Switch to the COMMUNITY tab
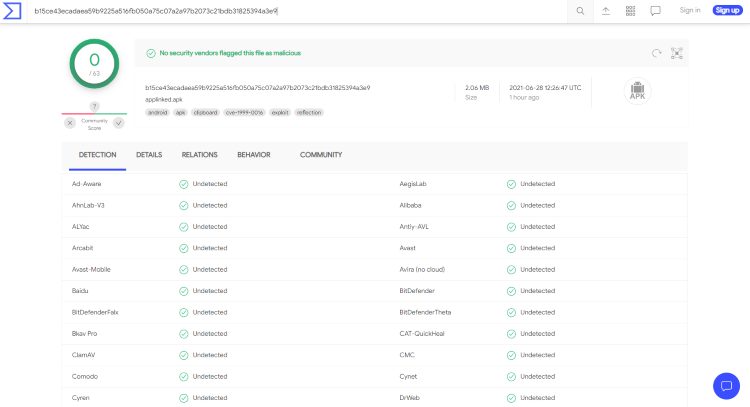Image resolution: width=750 pixels, height=407 pixels. coord(321,155)
